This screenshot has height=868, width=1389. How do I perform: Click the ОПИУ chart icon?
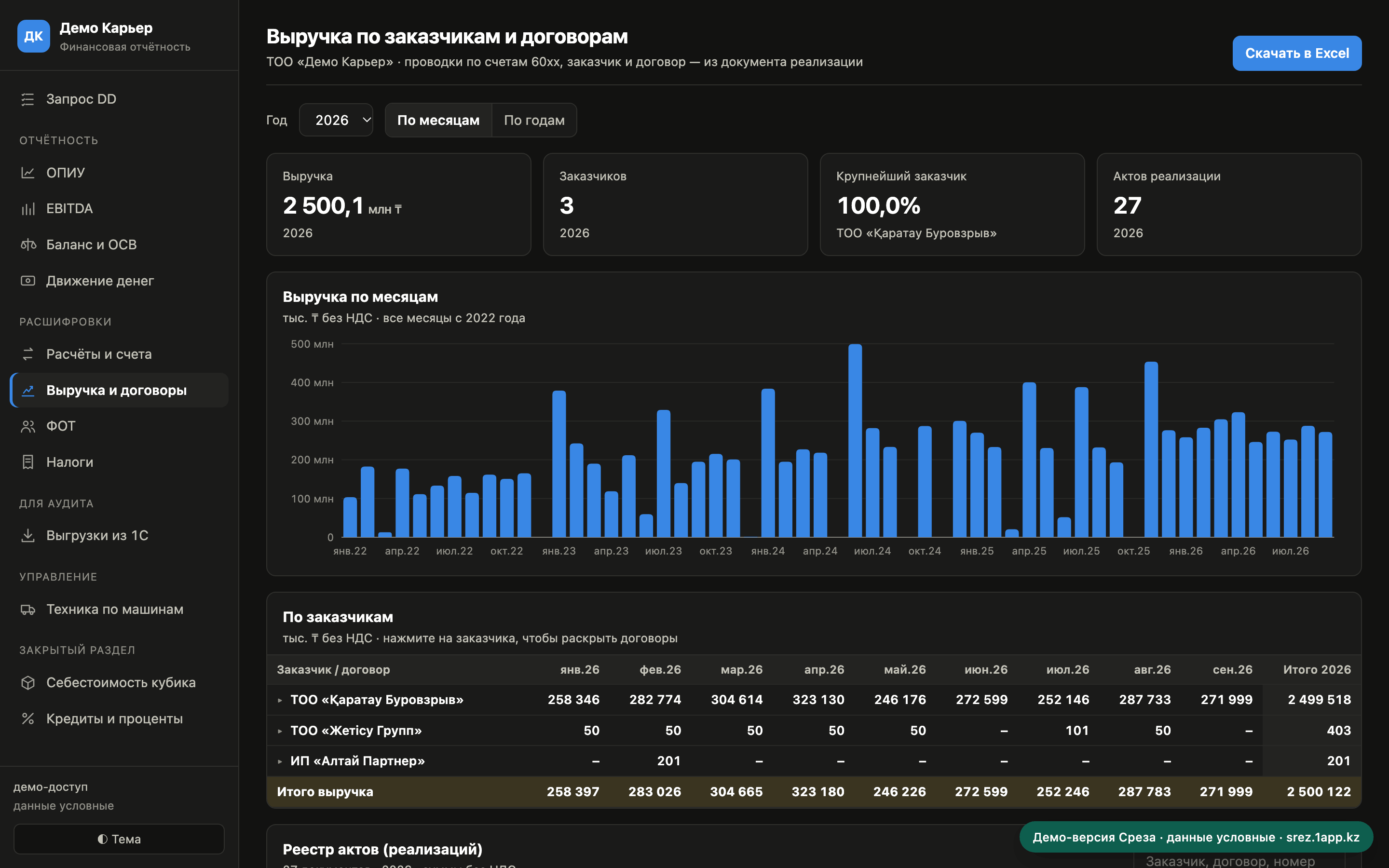click(27, 173)
